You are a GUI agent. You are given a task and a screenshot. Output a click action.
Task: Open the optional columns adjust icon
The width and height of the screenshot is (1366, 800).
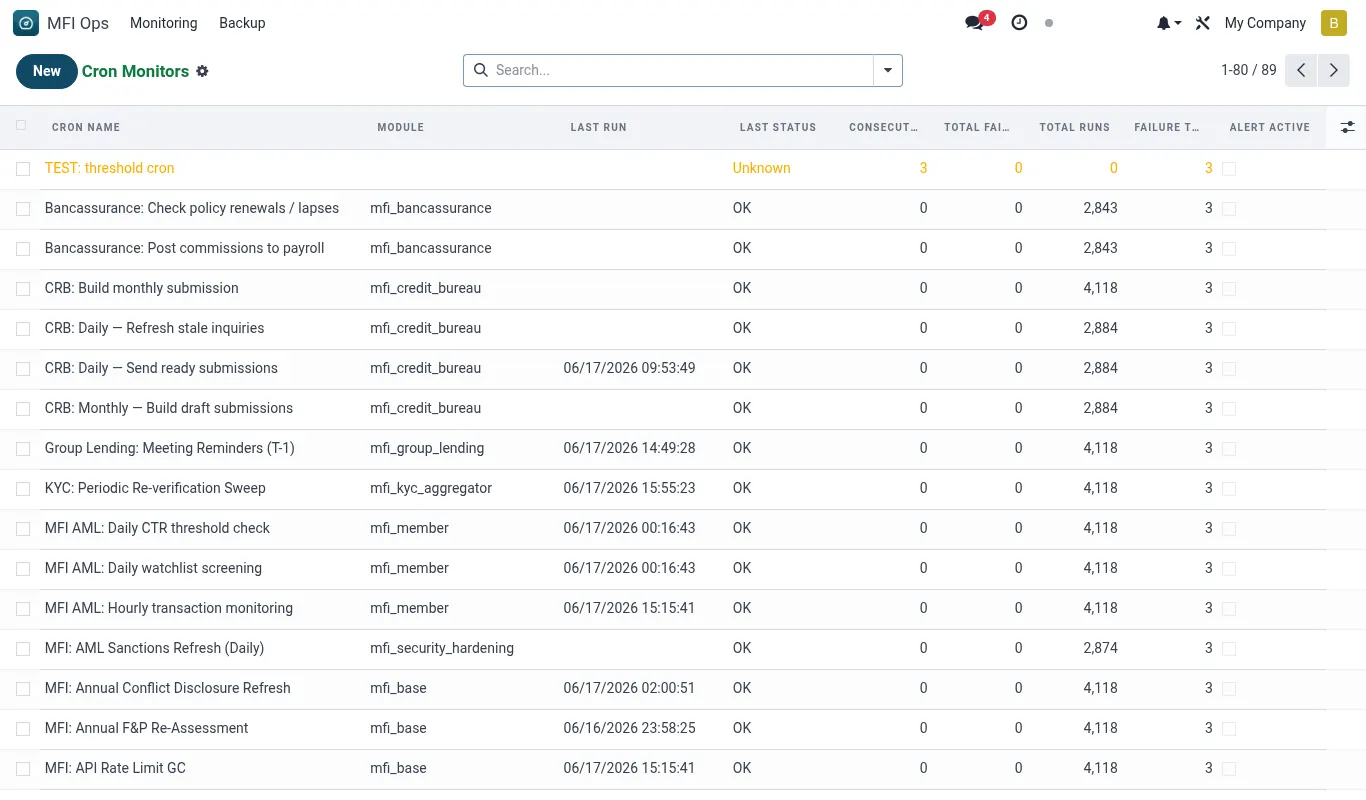pos(1347,127)
